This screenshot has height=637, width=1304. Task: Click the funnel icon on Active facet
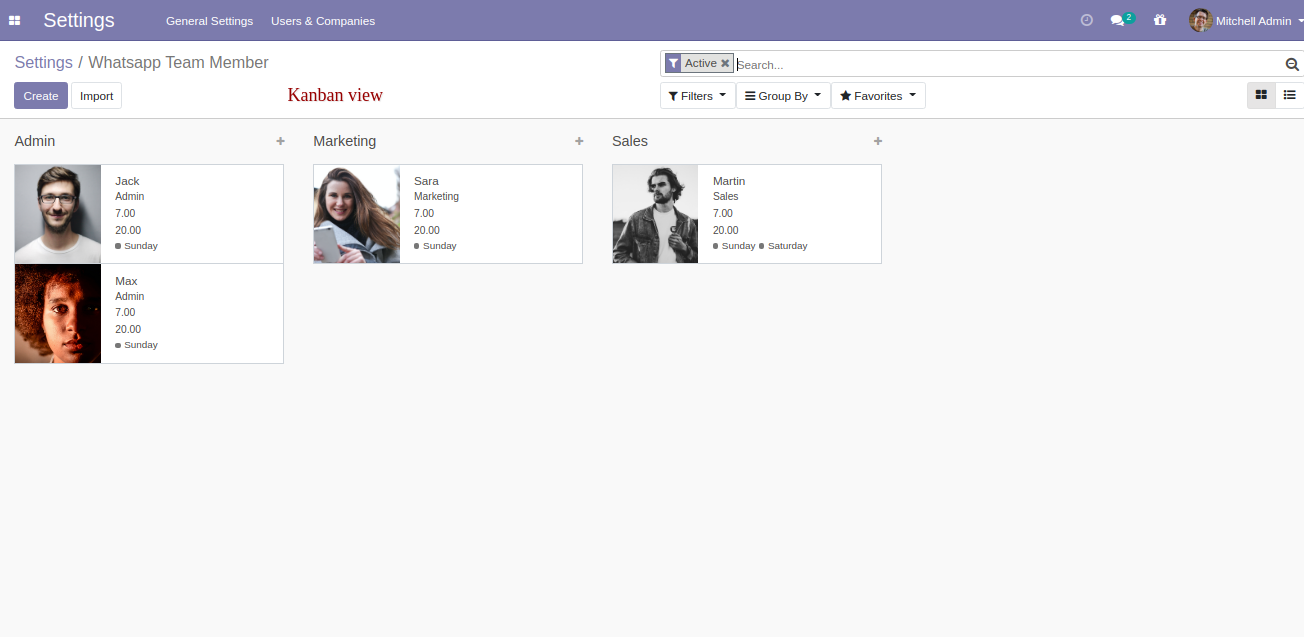pyautogui.click(x=673, y=63)
